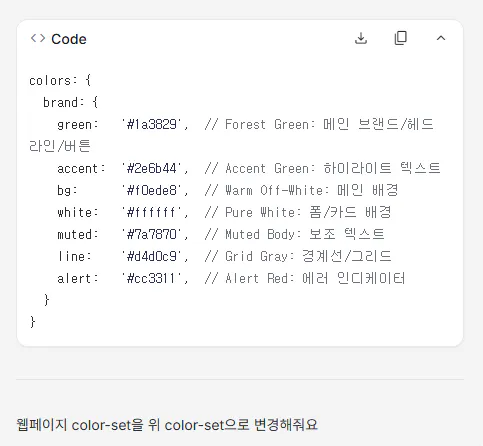483x446 pixels.
Task: Download the code block
Action: pos(361,38)
